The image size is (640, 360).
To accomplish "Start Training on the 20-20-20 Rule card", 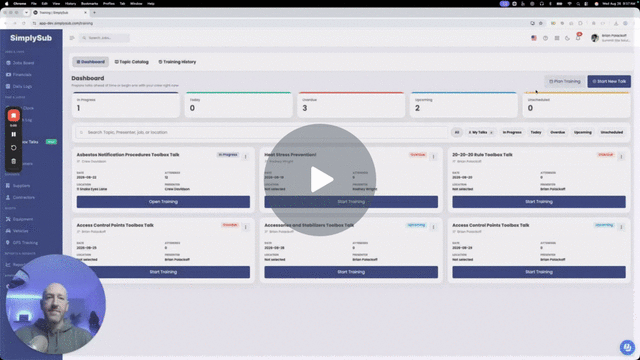I will 539,202.
